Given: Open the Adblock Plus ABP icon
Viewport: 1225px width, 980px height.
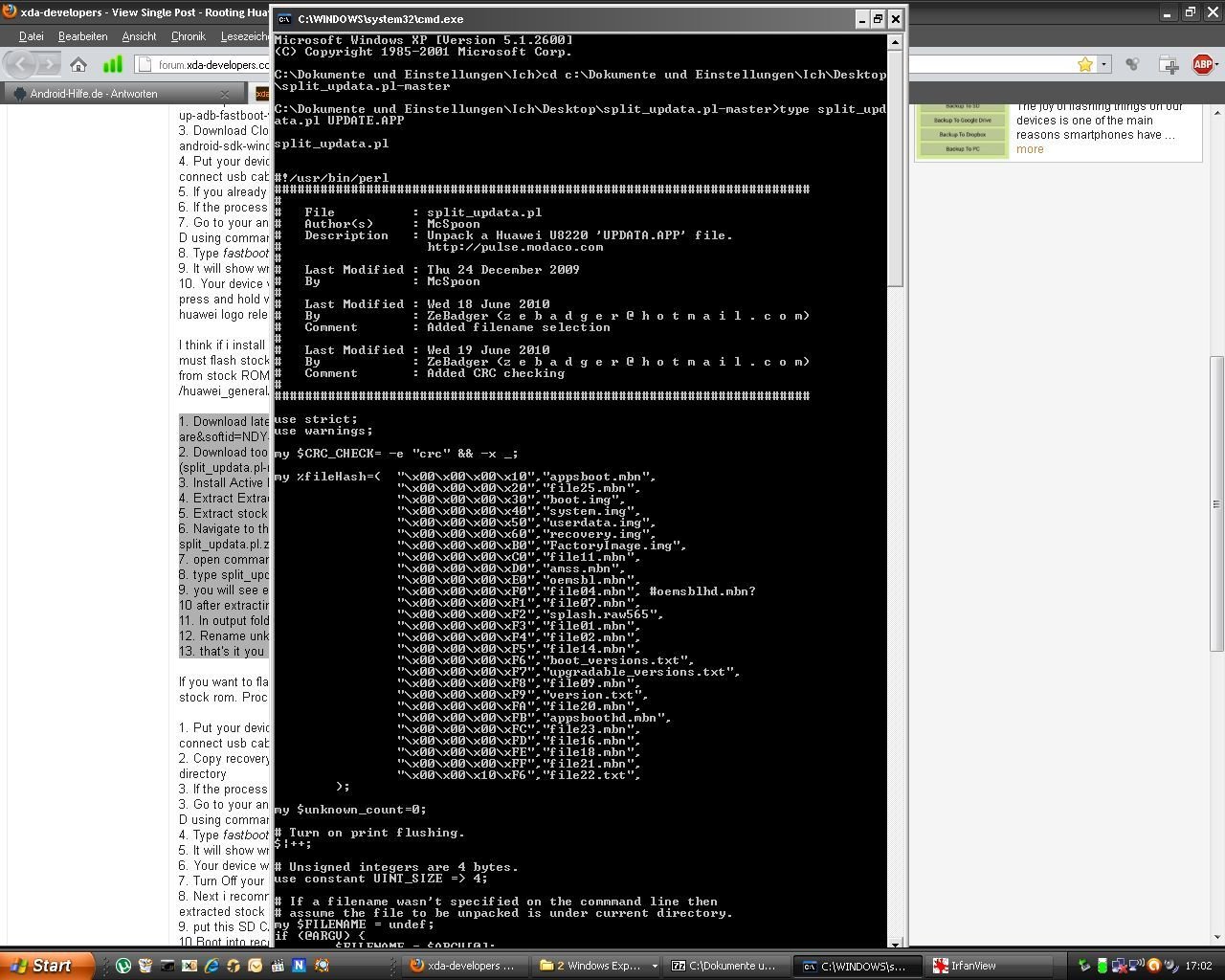Looking at the screenshot, I should [1203, 64].
